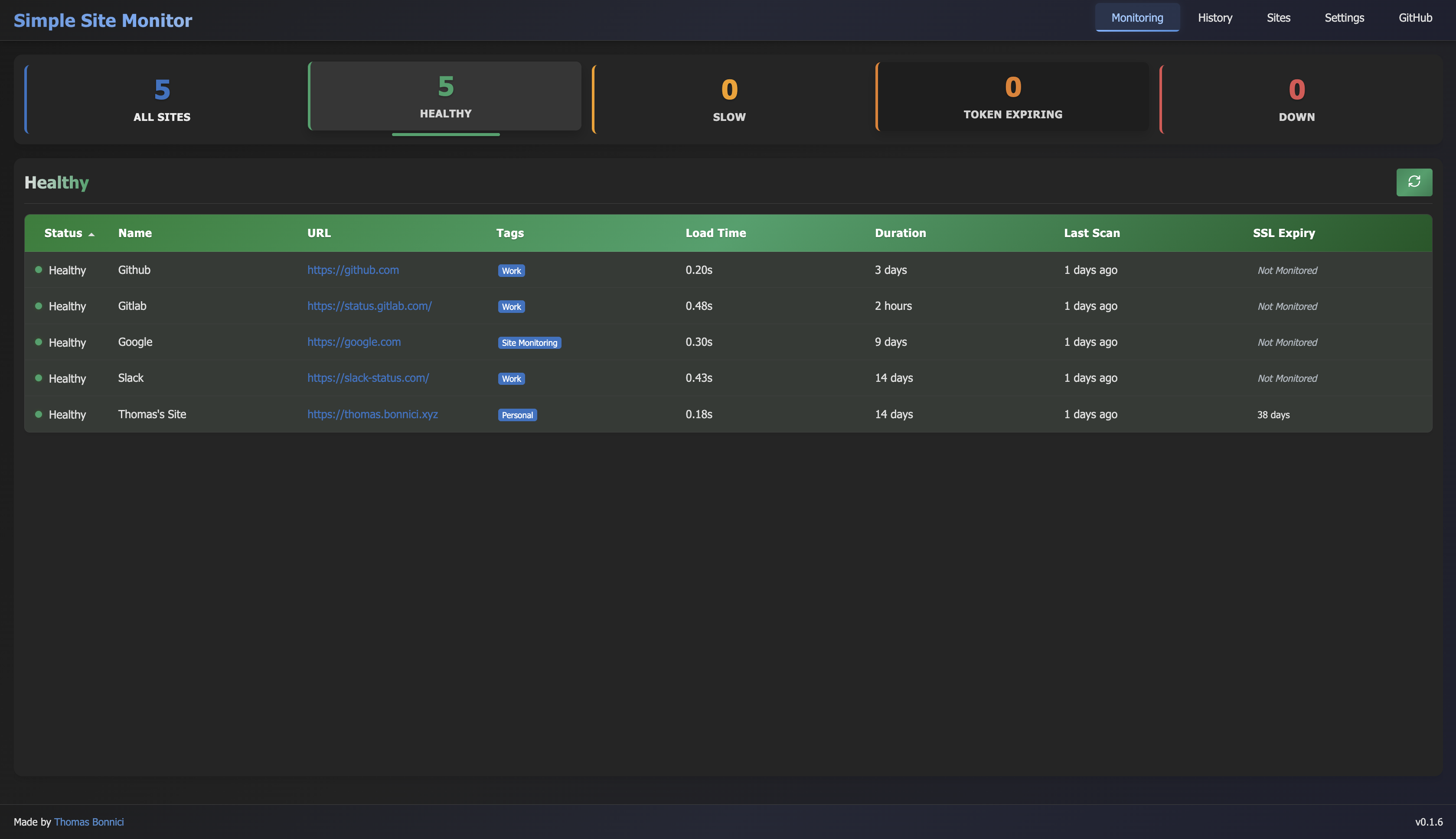Click the 9 days duration value
The height and width of the screenshot is (839, 1456).
(891, 341)
